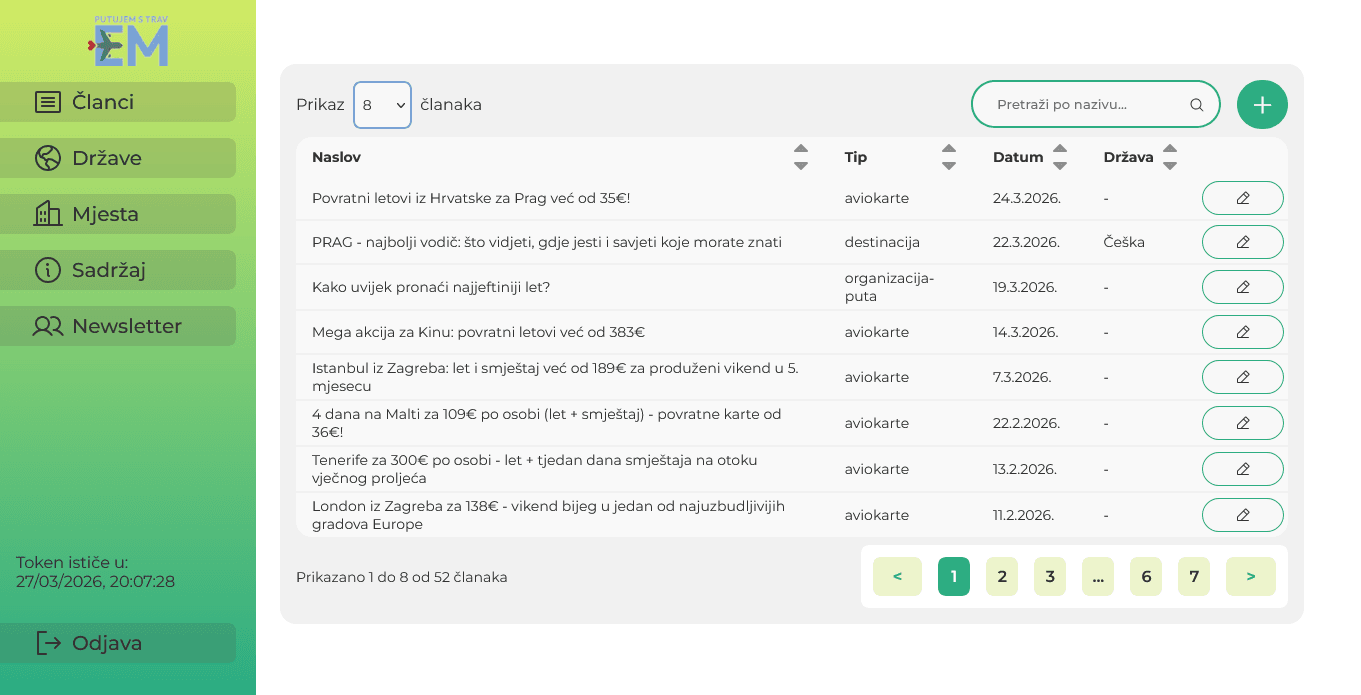Image resolution: width=1361 pixels, height=695 pixels.
Task: Click the magnifying glass search icon
Action: coord(1196,104)
